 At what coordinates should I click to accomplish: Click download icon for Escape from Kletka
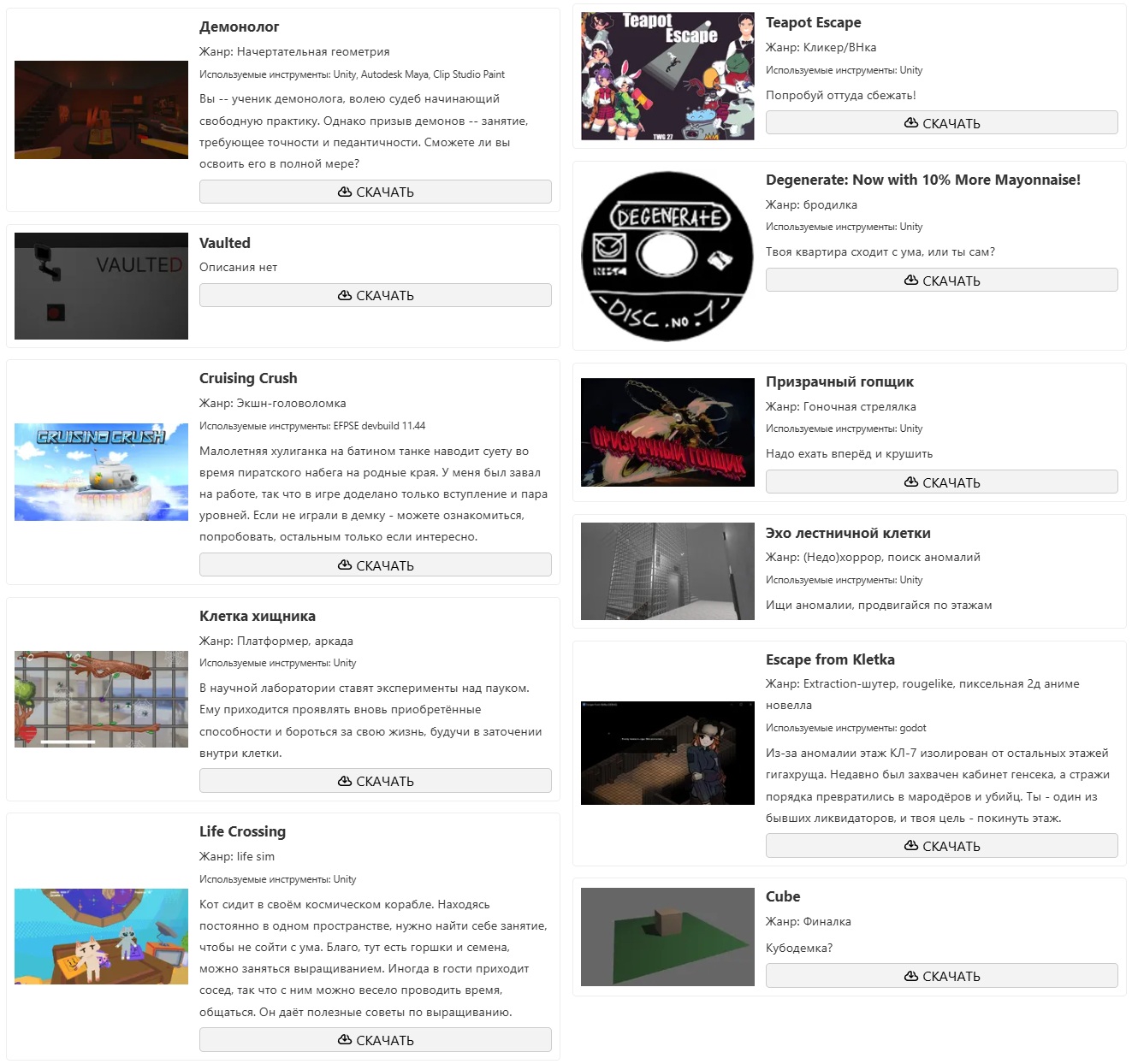click(911, 846)
